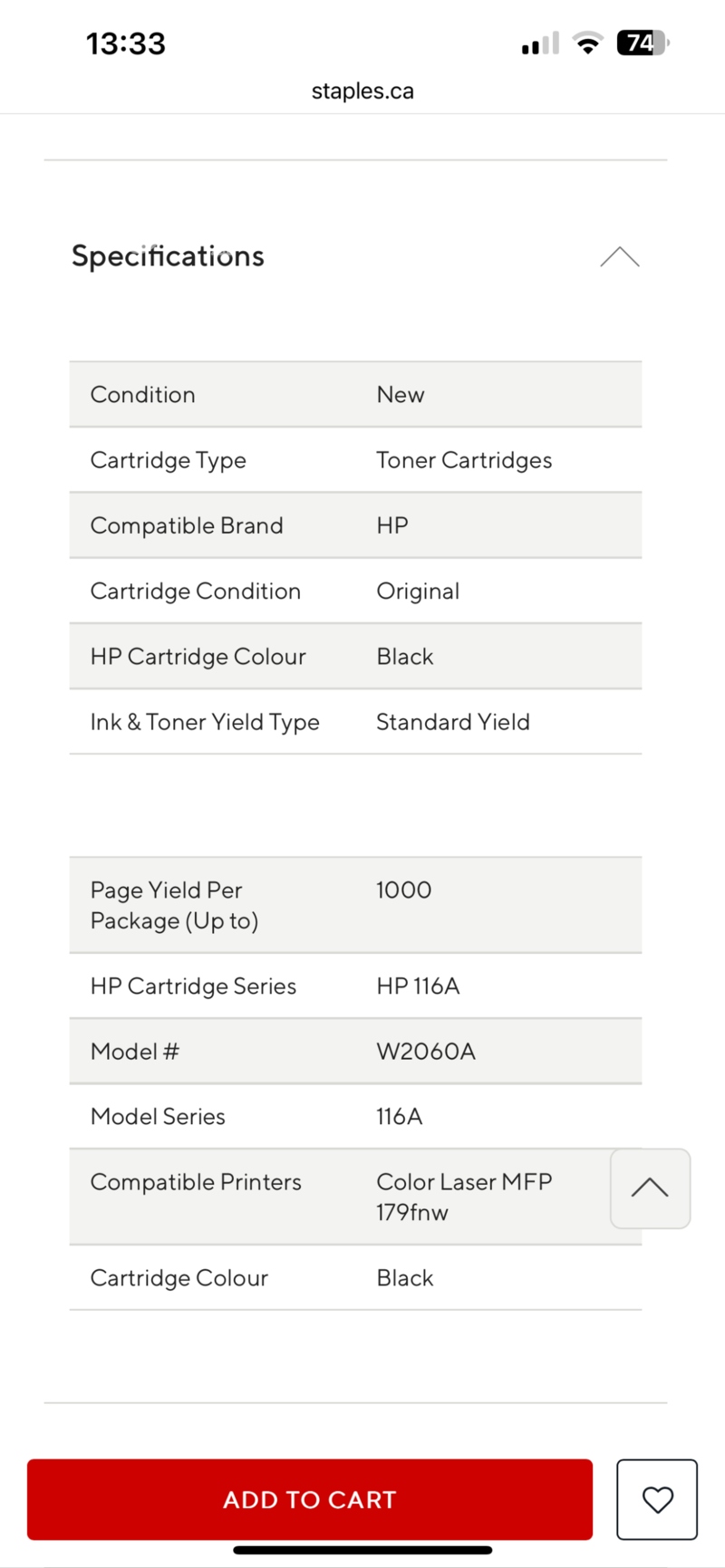Tap the Toner Cartridges value
This screenshot has height=1568, width=725.
coord(464,460)
